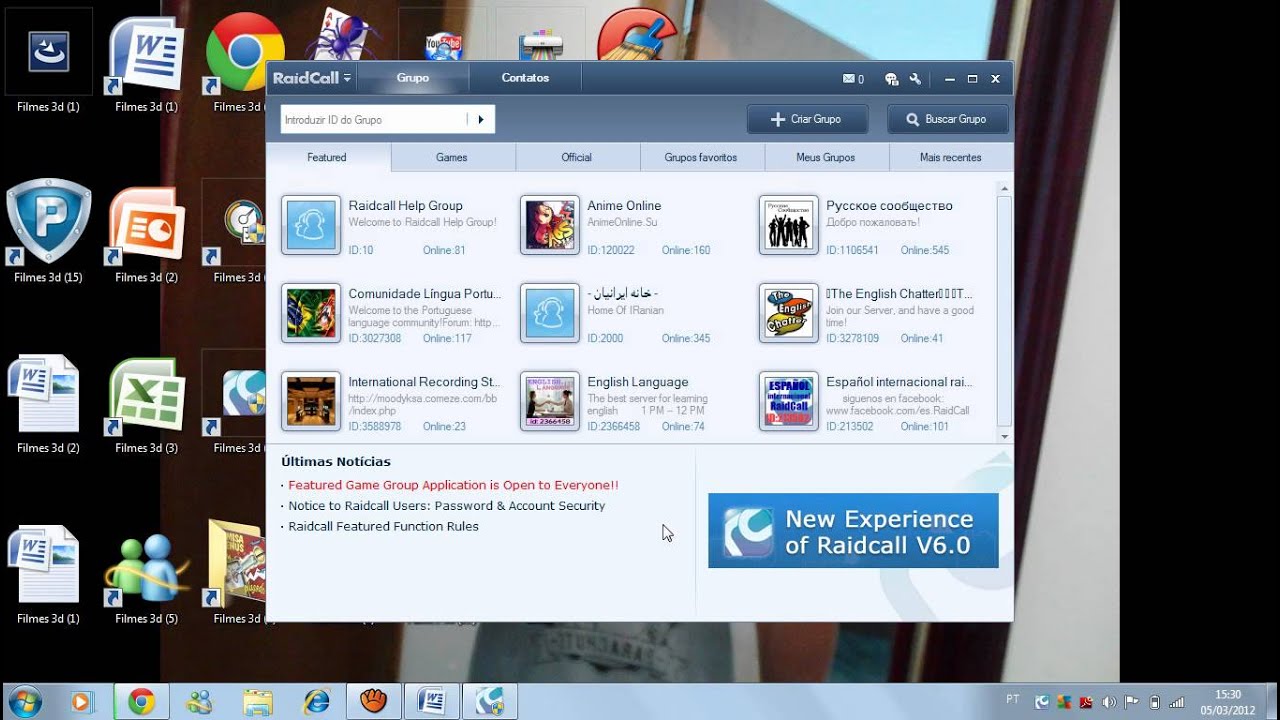Open Action Center flag tray icon

click(1132, 702)
